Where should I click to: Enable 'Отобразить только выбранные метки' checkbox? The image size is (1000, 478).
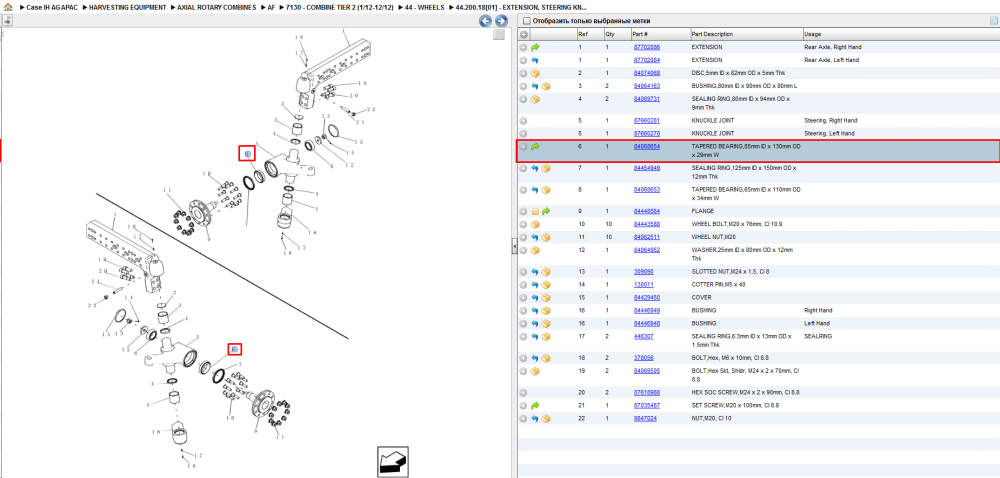tap(526, 20)
